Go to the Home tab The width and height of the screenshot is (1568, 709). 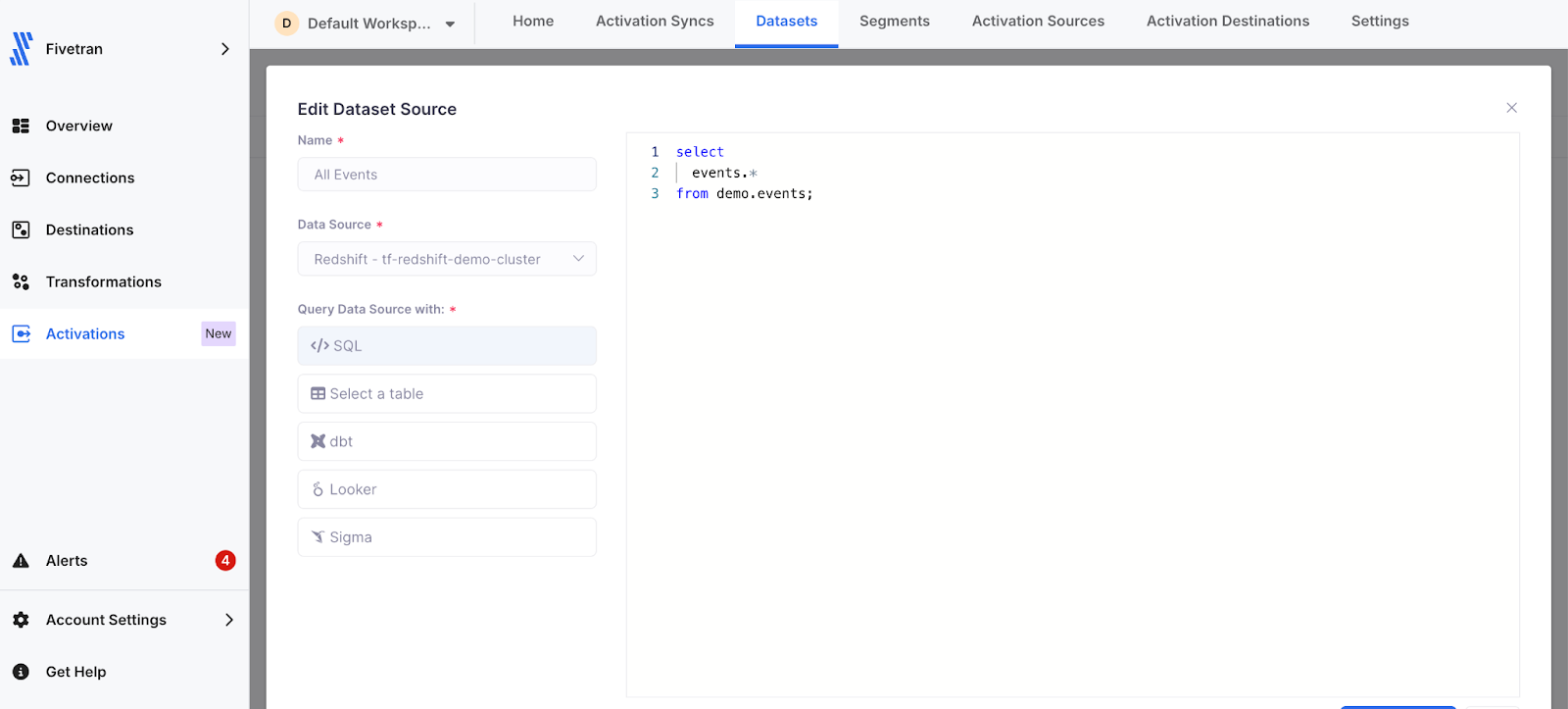(533, 22)
